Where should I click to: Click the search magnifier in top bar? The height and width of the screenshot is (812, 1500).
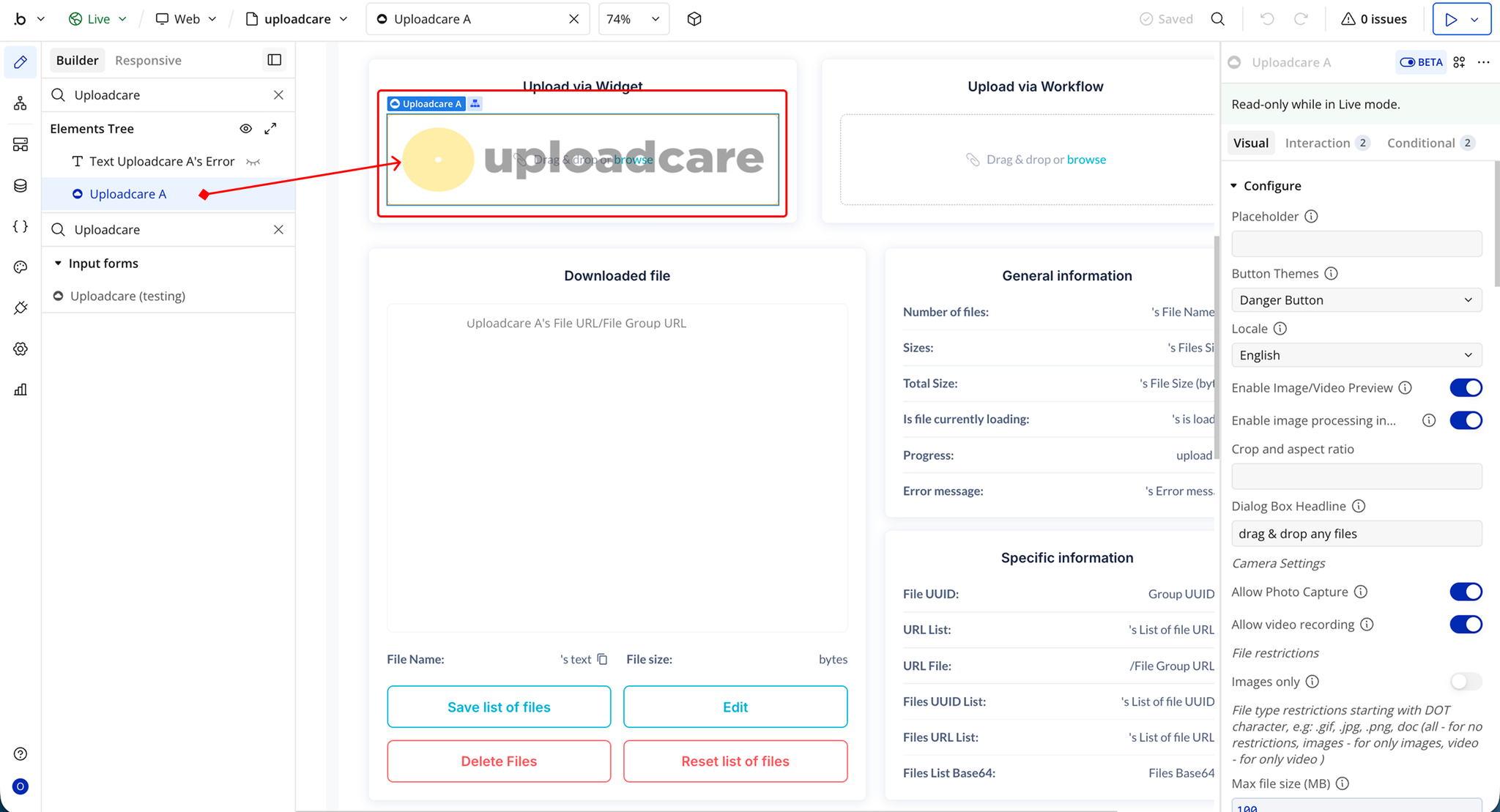click(x=1218, y=19)
